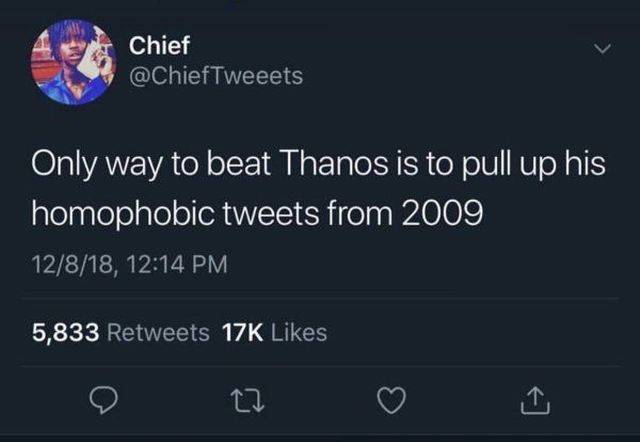The image size is (640, 442).
Task: Select the tweet's first line mentioning Thanos
Action: tap(320, 163)
